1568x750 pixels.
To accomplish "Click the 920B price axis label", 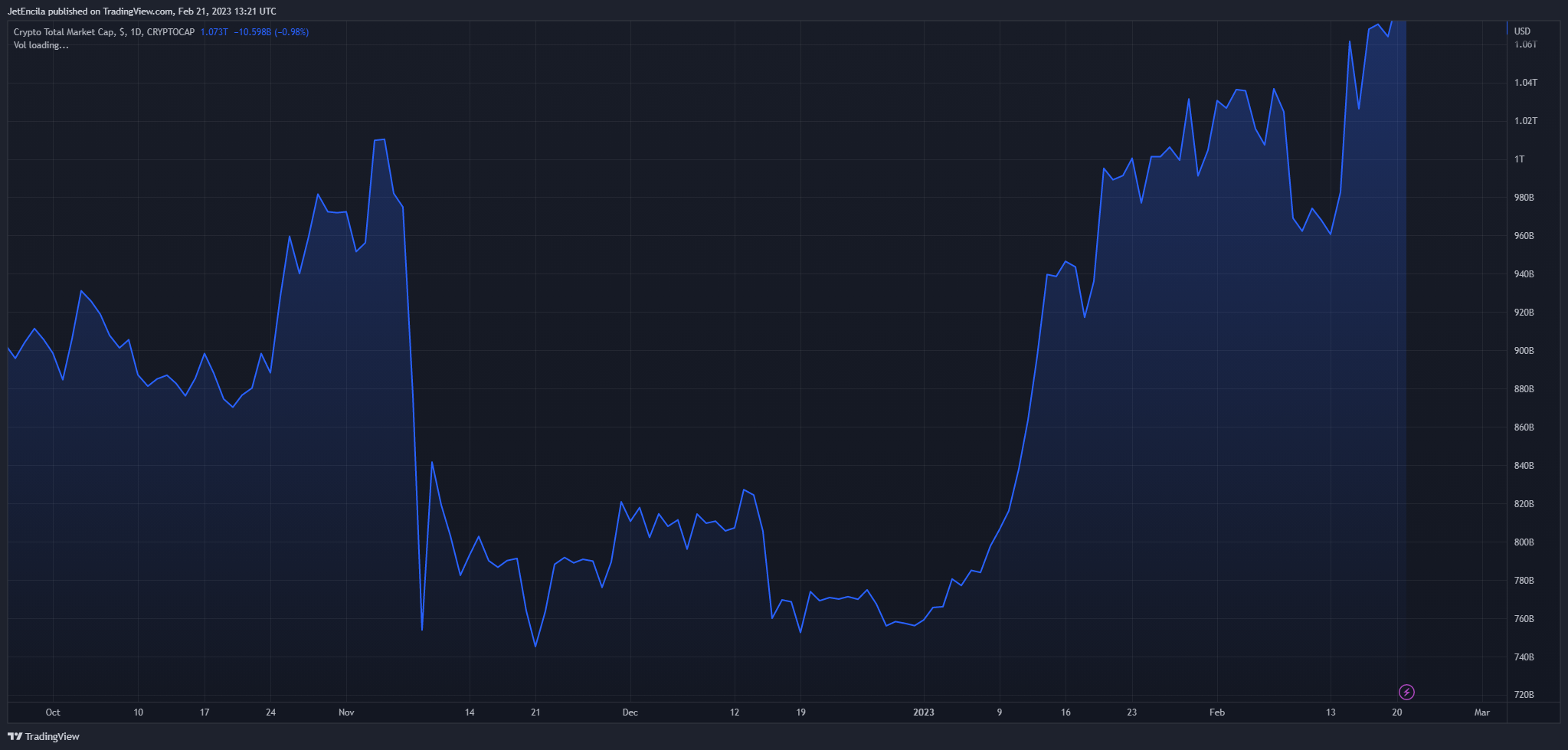I will coord(1524,313).
